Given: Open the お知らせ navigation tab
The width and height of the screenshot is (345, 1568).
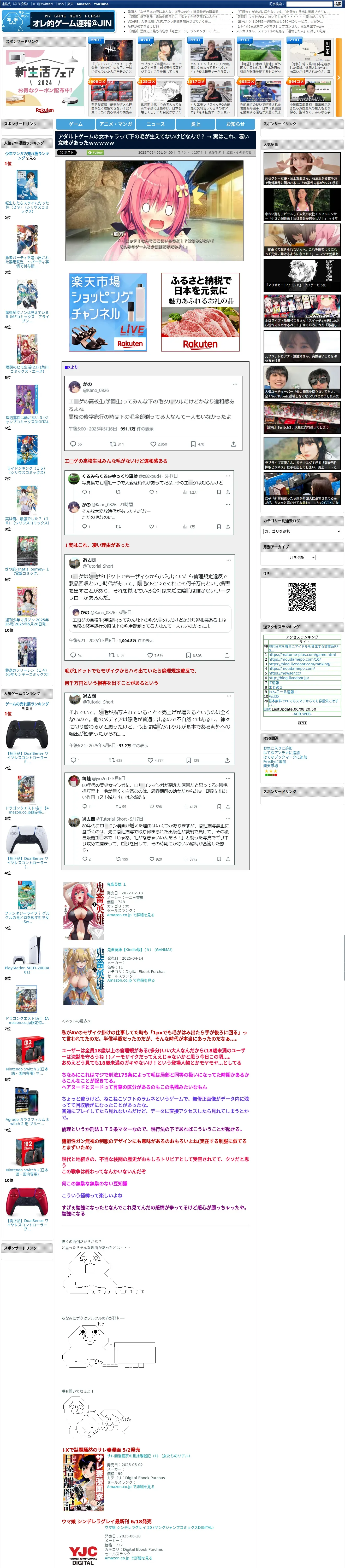Looking at the screenshot, I should tap(236, 124).
